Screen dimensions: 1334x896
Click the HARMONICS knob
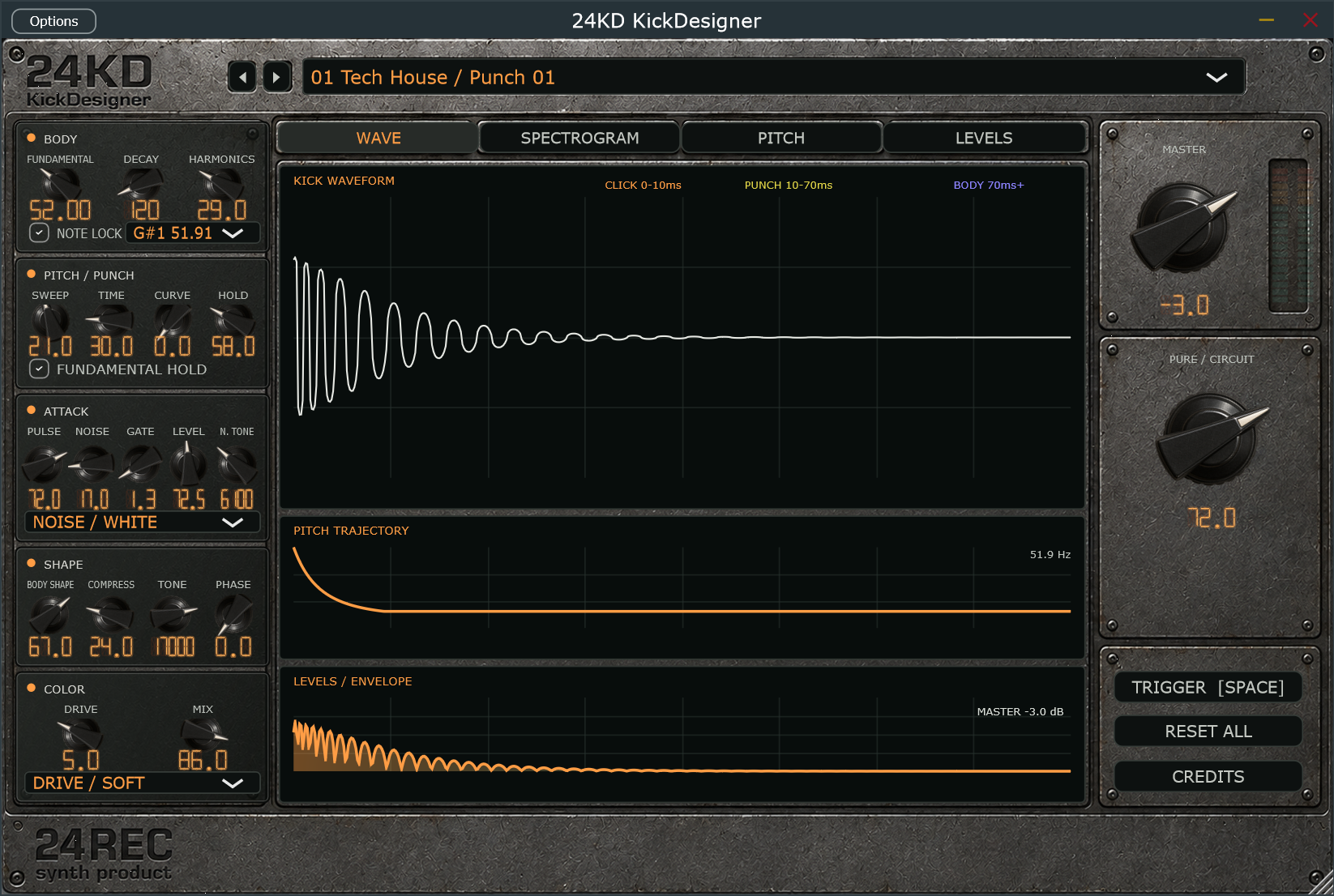pyautogui.click(x=222, y=184)
